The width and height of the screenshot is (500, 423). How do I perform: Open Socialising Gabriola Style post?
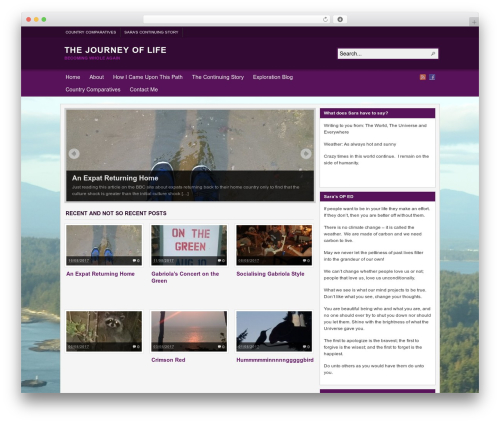point(270,274)
